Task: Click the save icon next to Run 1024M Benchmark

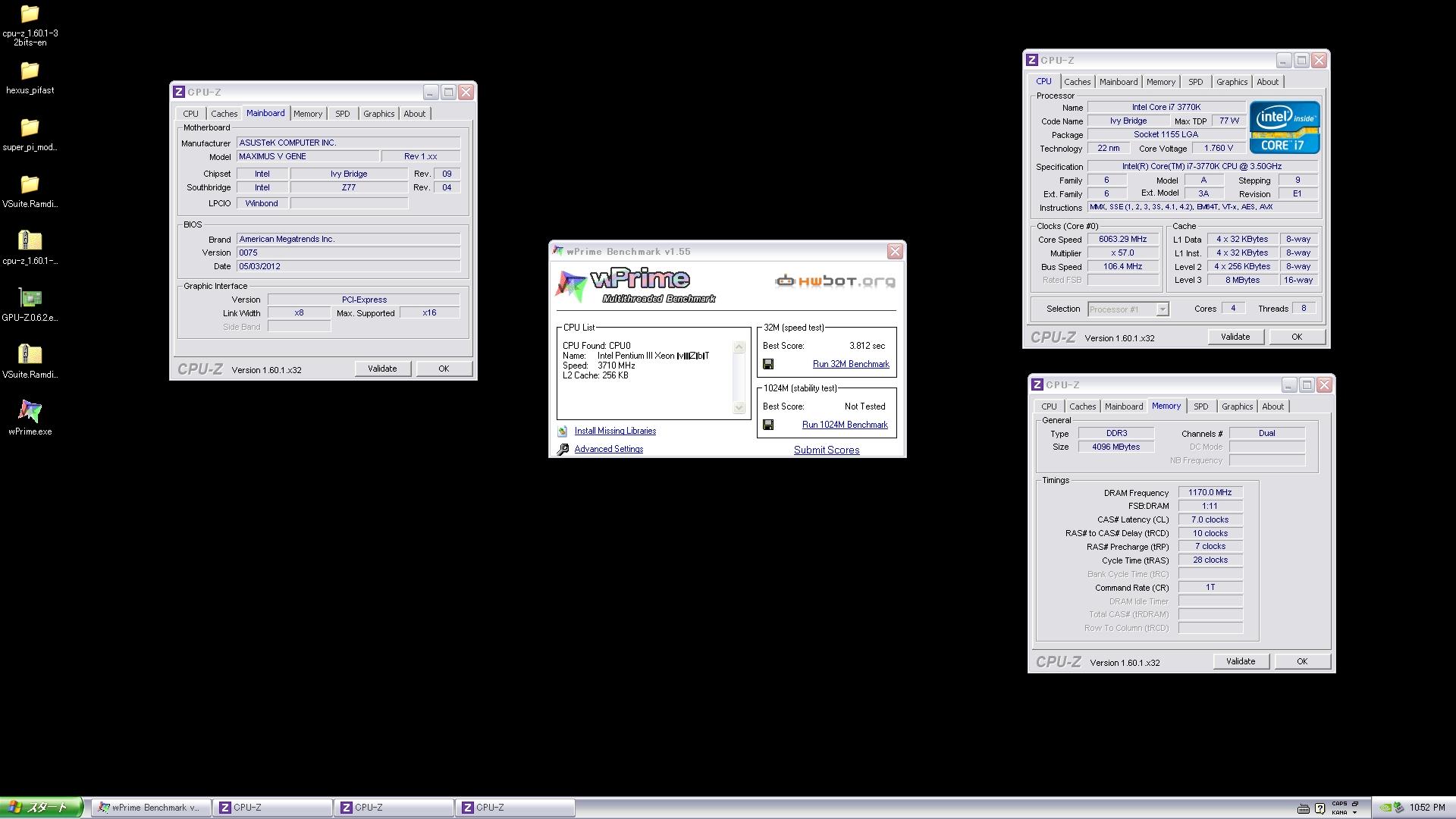Action: coord(768,425)
